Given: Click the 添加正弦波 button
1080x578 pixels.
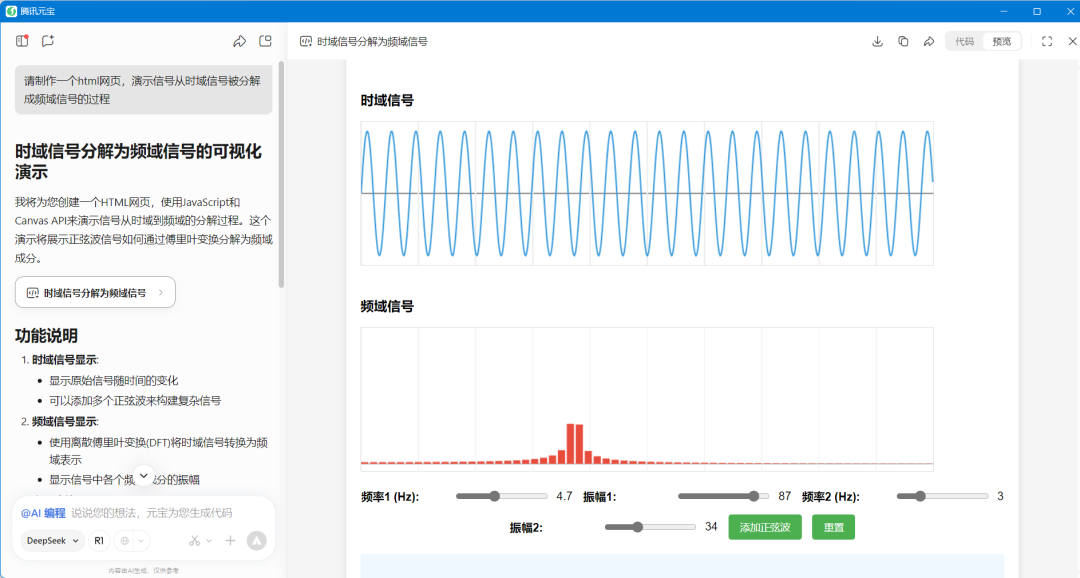Looking at the screenshot, I should pyautogui.click(x=765, y=527).
